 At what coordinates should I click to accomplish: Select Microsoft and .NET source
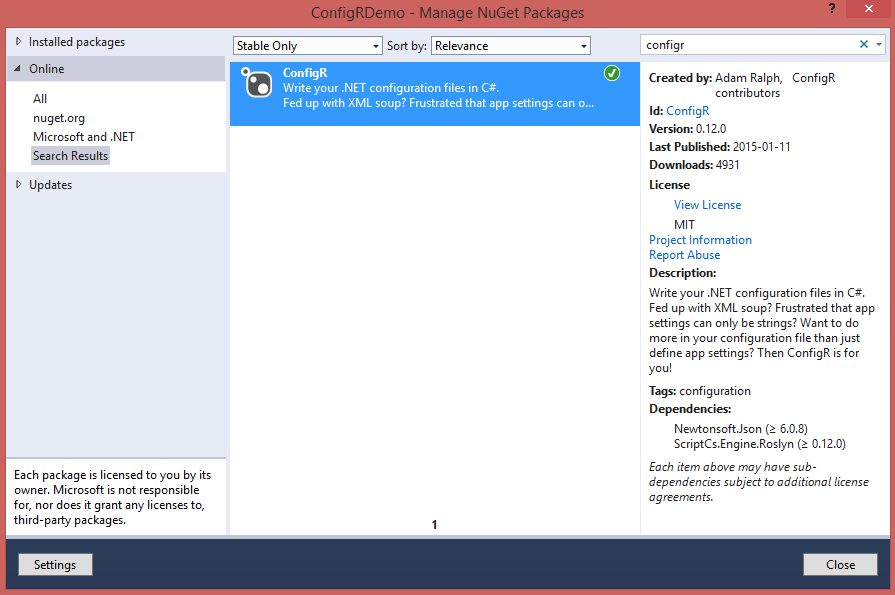point(84,137)
